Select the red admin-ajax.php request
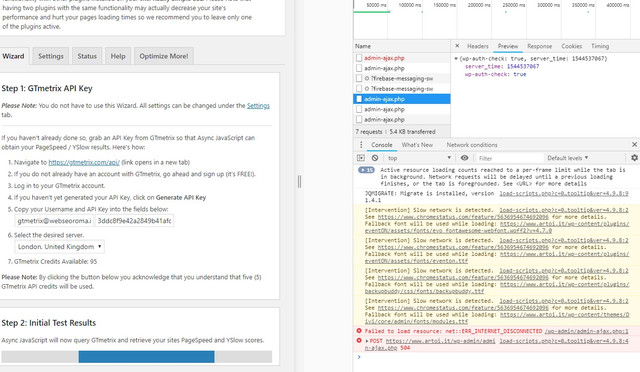The width and height of the screenshot is (640, 372). (402, 58)
